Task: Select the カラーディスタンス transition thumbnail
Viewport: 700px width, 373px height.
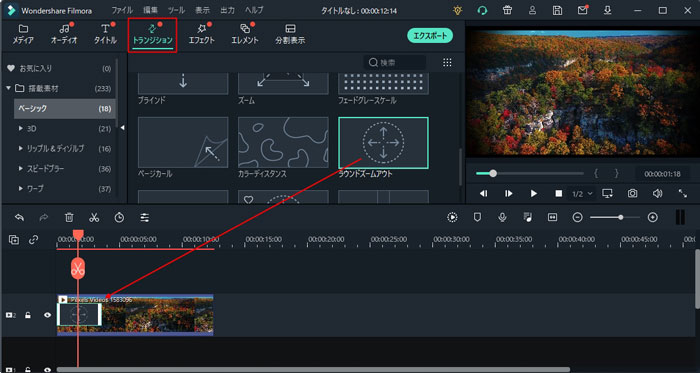Action: pos(283,142)
